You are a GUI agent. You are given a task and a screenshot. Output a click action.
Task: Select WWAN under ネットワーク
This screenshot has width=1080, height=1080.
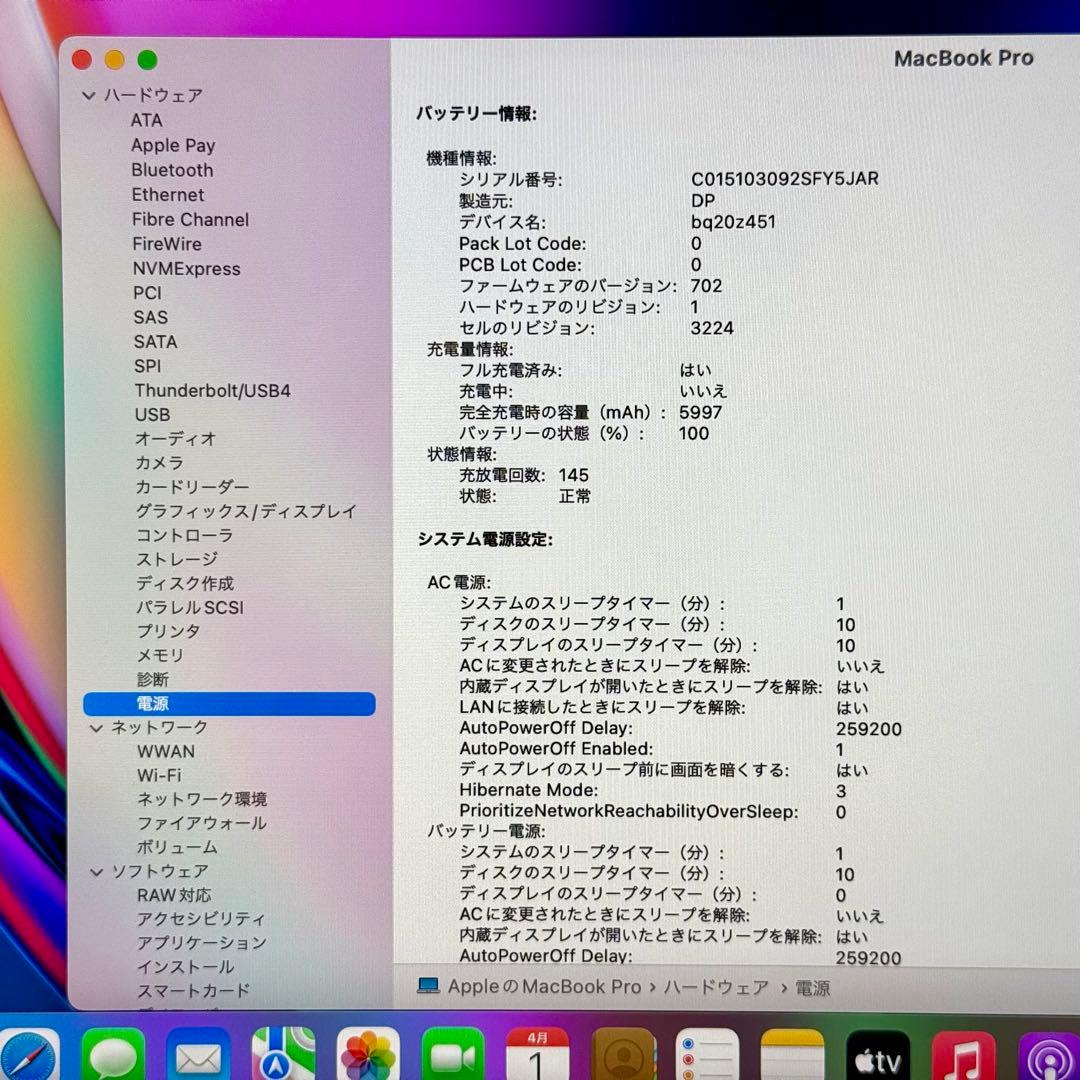pos(166,751)
